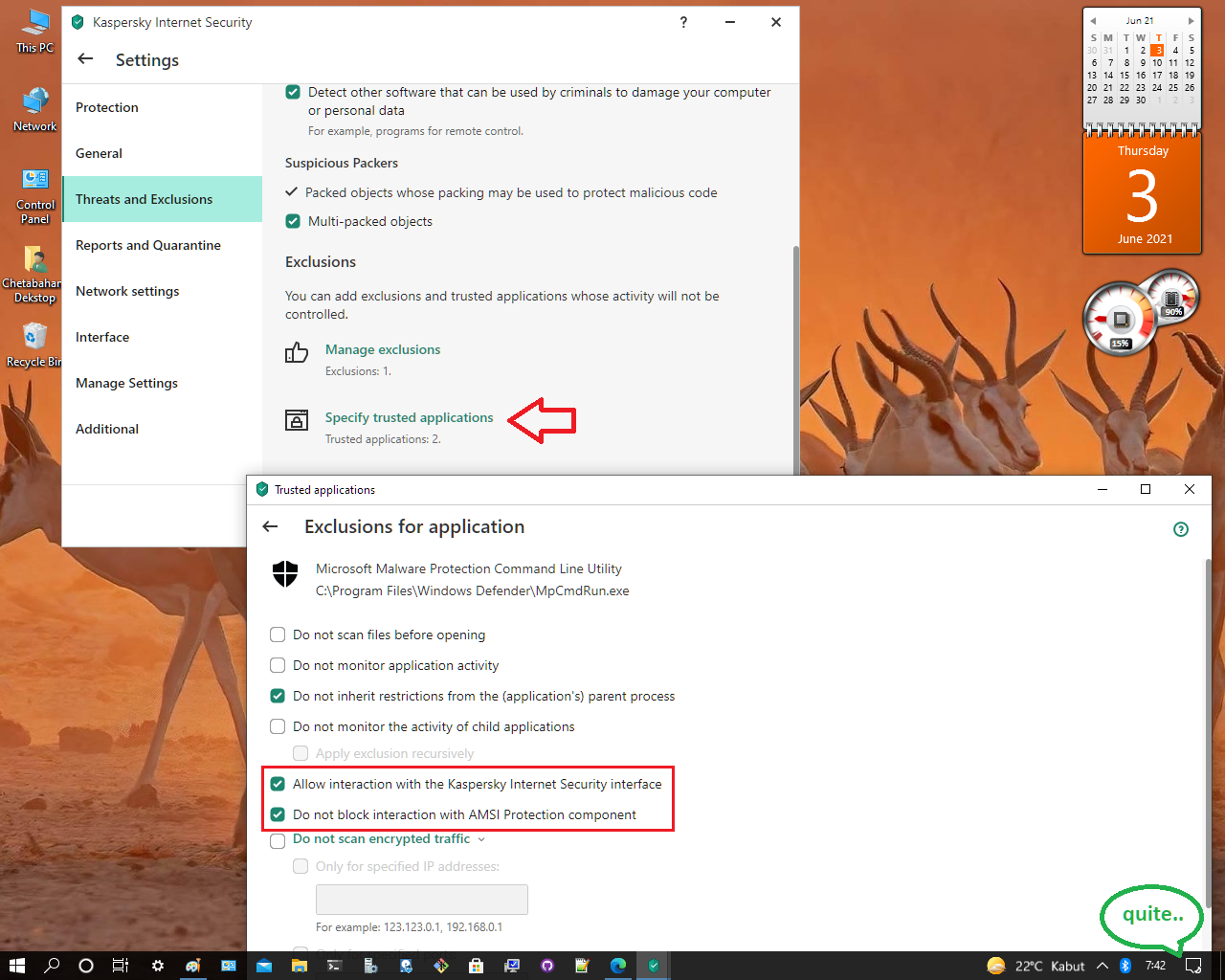Open Protection settings section
The height and width of the screenshot is (980, 1225).
click(x=162, y=107)
